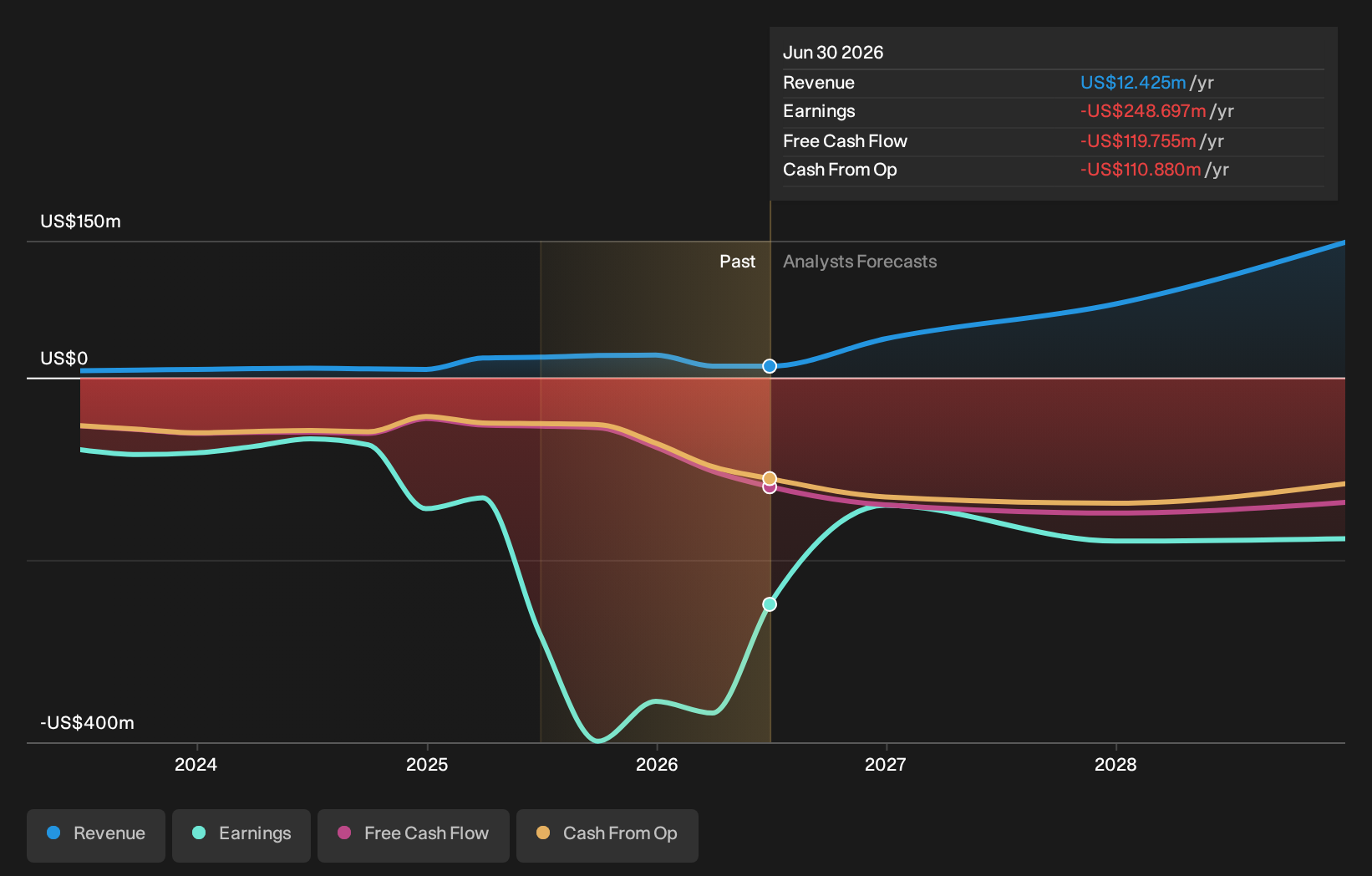Click the Jun 30 2026 tooltip date
The image size is (1372, 876).
[833, 53]
